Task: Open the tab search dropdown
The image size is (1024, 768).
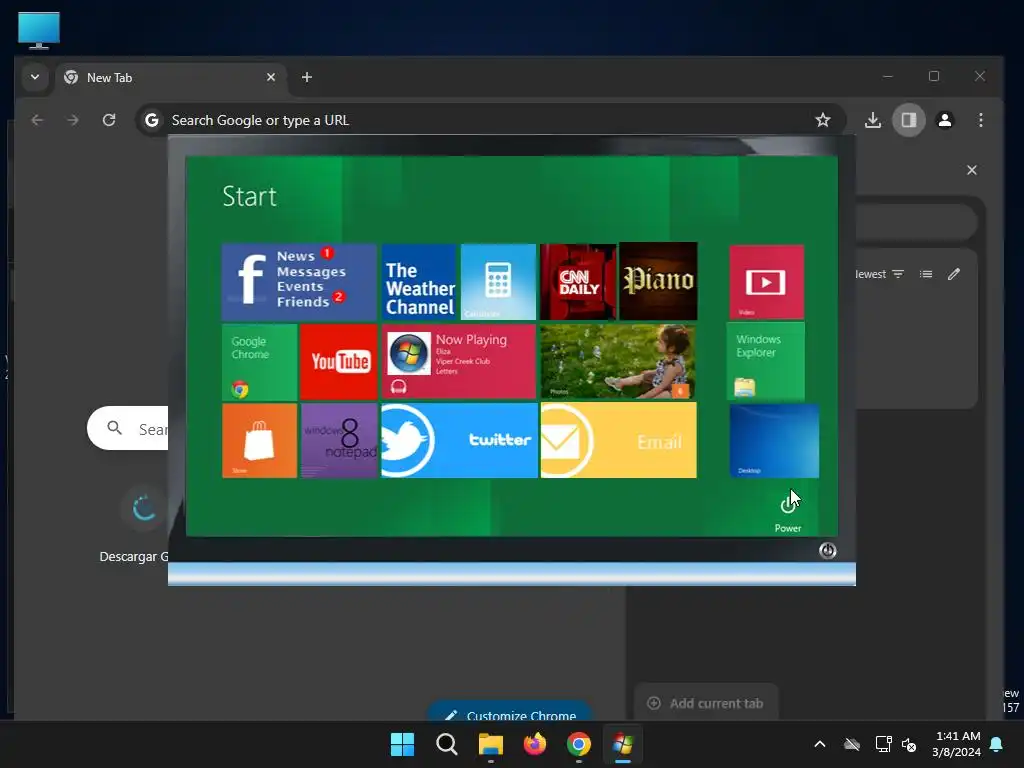Action: click(x=35, y=77)
